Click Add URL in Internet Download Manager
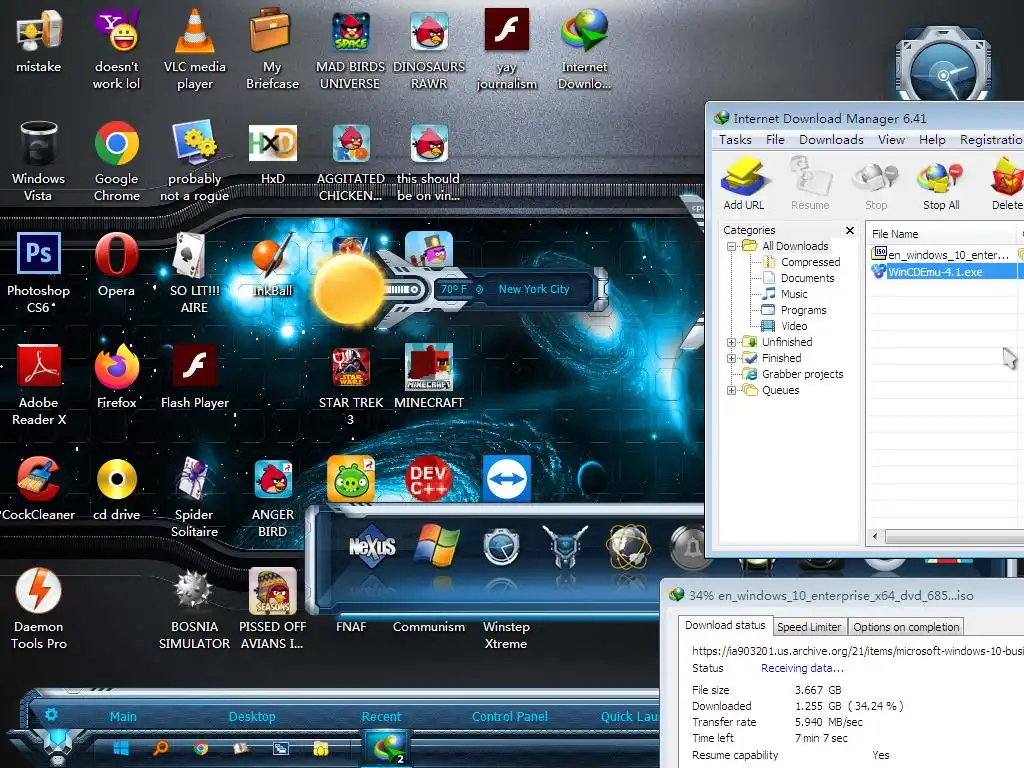1024x768 pixels. 744,184
